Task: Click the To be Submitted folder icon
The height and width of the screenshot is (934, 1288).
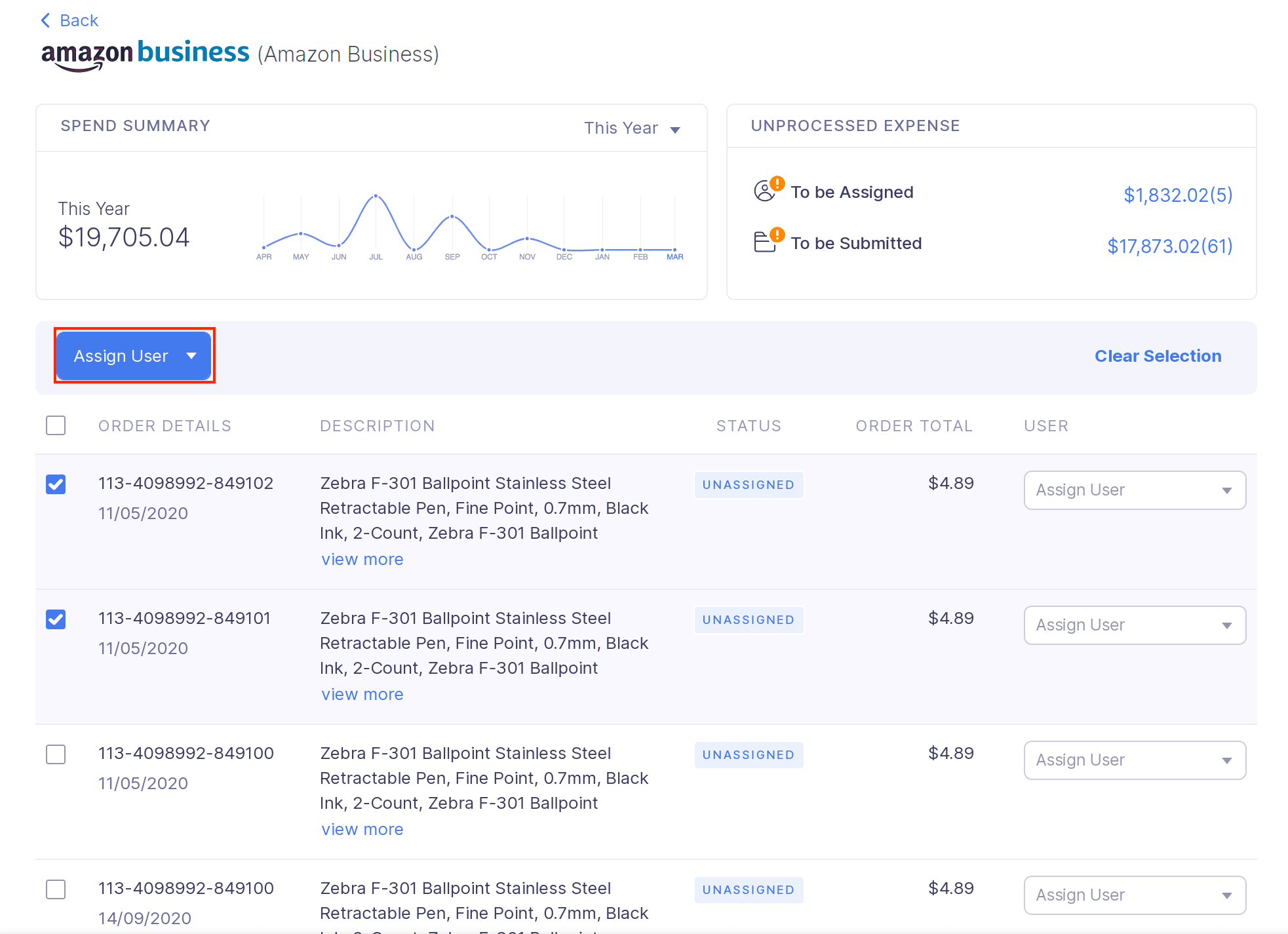Action: [x=765, y=243]
